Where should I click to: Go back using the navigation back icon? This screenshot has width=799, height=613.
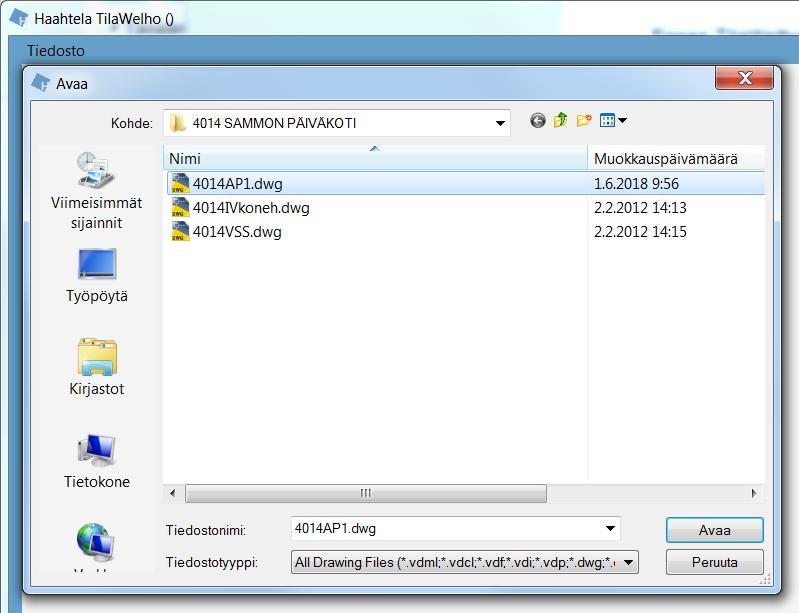click(538, 121)
